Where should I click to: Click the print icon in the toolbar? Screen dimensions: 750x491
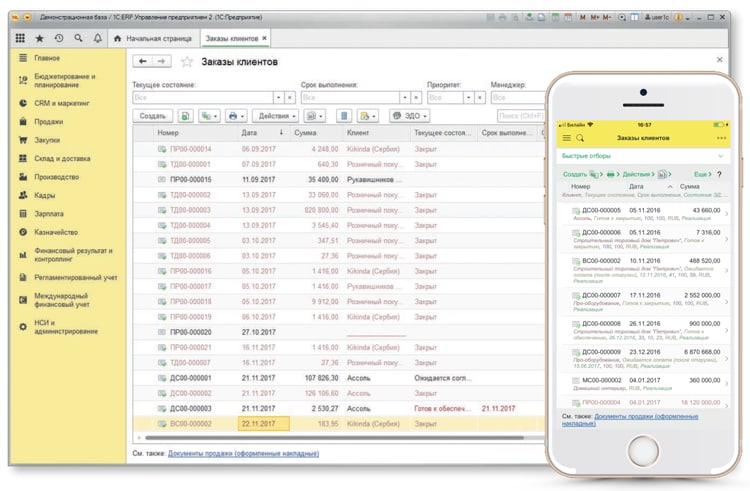[x=236, y=116]
